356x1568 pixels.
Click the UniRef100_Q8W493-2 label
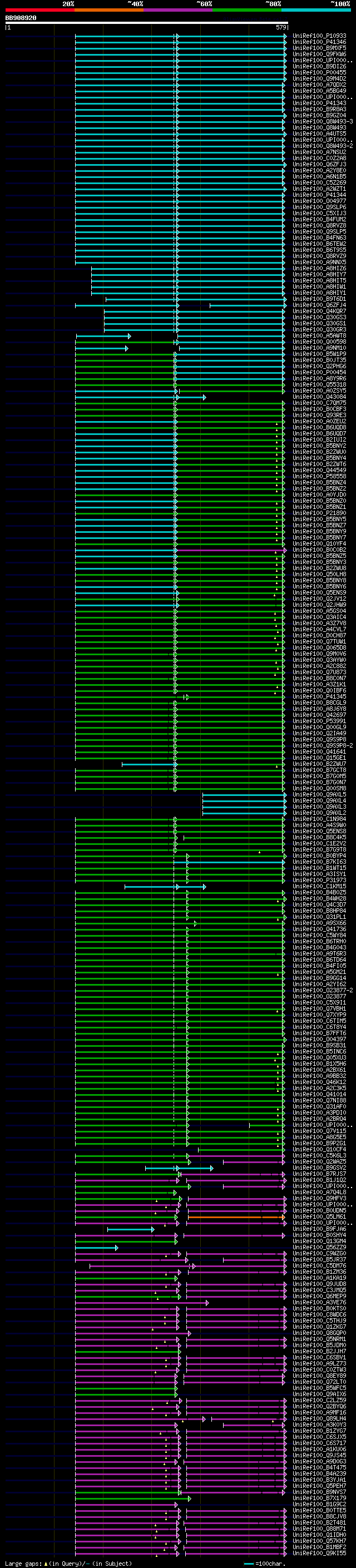(x=323, y=146)
